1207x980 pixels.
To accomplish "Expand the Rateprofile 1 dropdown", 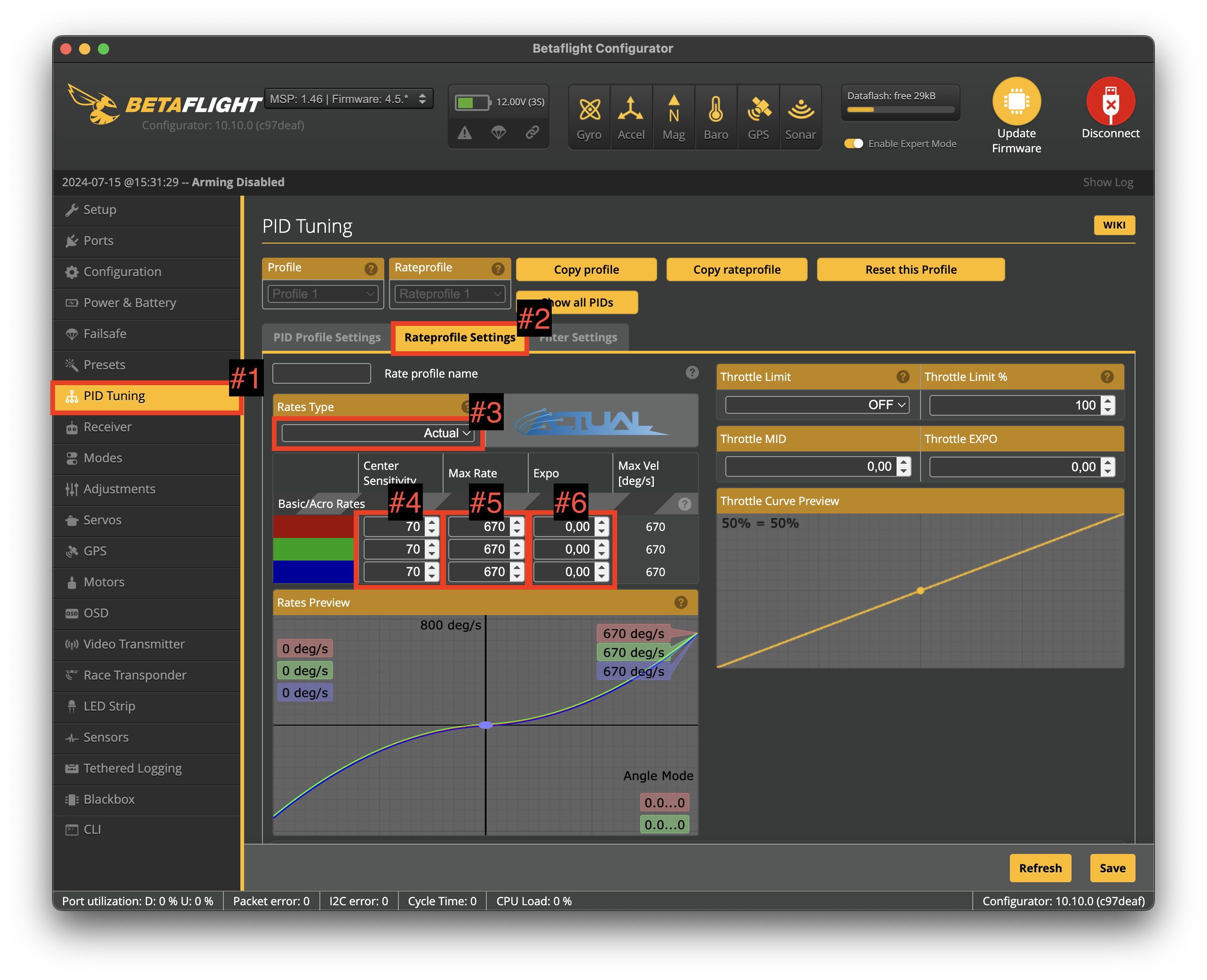I will pos(449,293).
